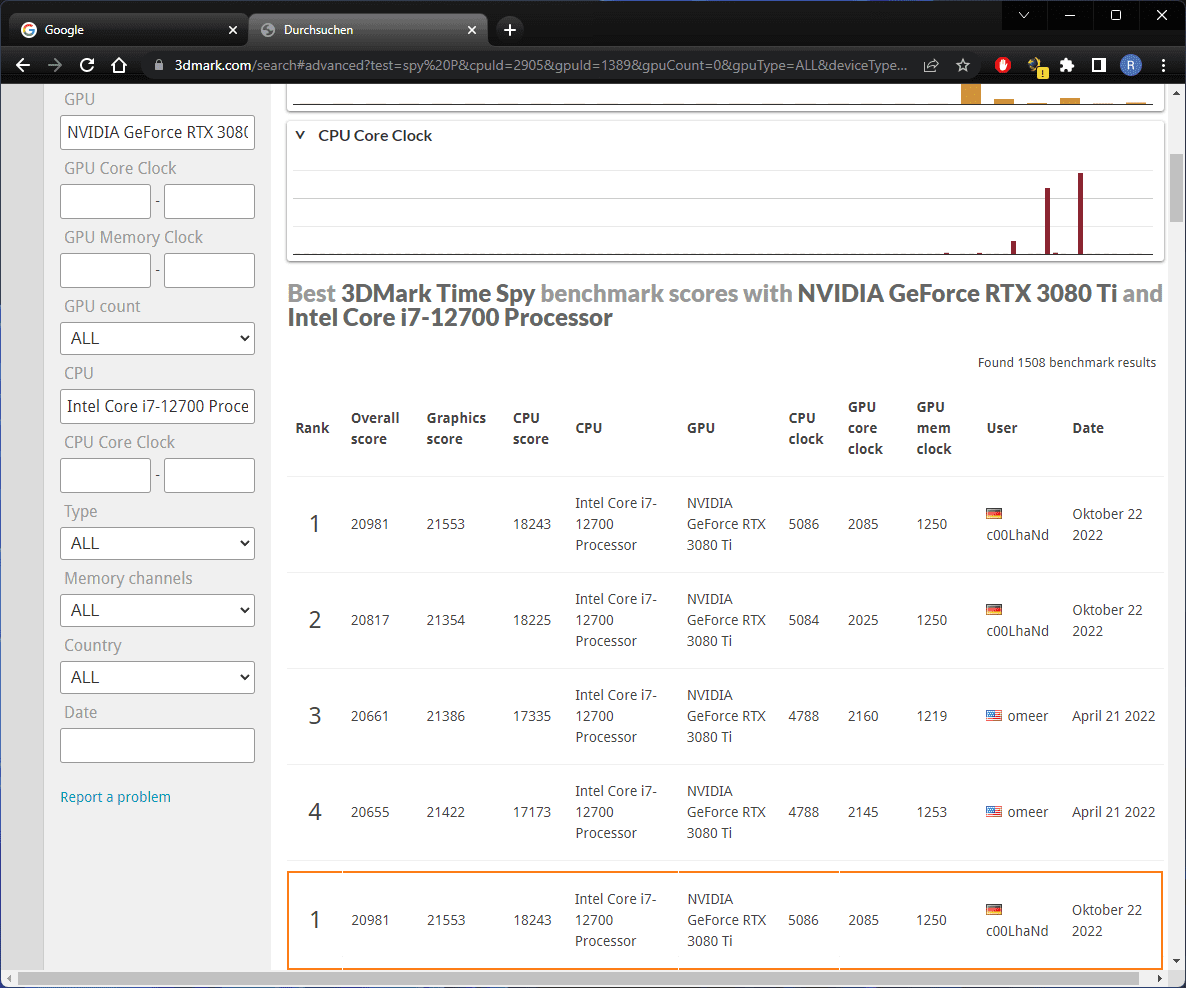Open the browser home page
Image resolution: width=1186 pixels, height=988 pixels.
pyautogui.click(x=119, y=65)
